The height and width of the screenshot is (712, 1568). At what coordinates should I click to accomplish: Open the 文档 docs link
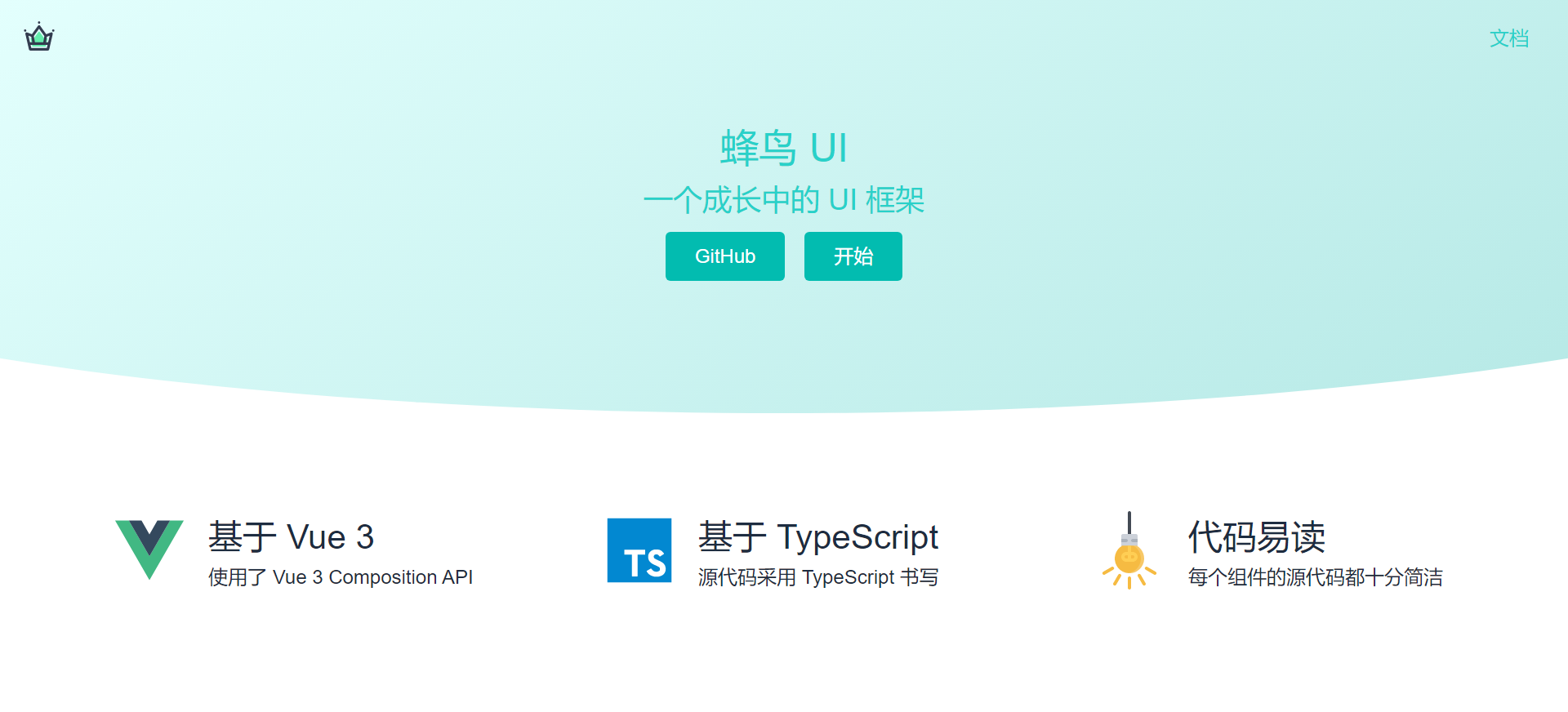click(1508, 38)
